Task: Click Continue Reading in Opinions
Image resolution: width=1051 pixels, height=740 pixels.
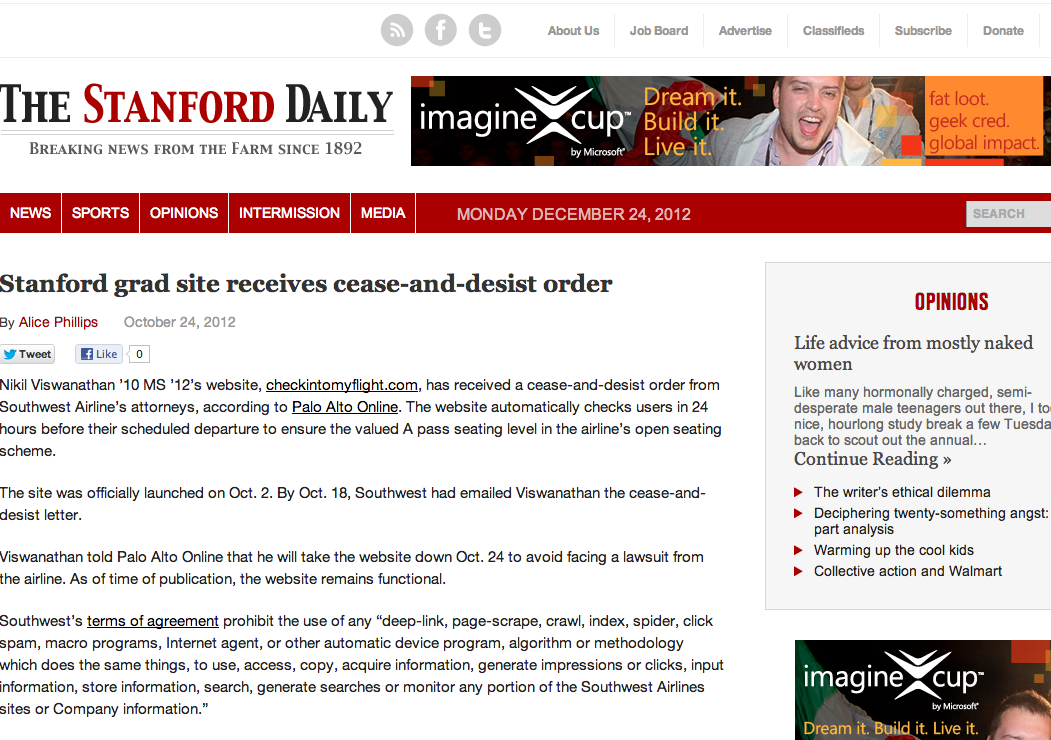Action: pos(872,459)
